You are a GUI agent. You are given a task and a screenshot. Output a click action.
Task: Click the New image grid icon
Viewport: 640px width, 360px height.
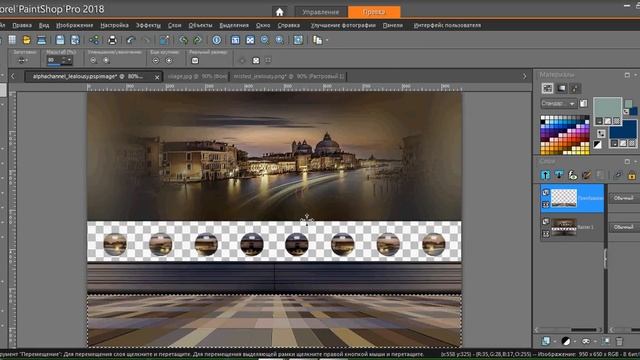pyautogui.click(x=12, y=40)
